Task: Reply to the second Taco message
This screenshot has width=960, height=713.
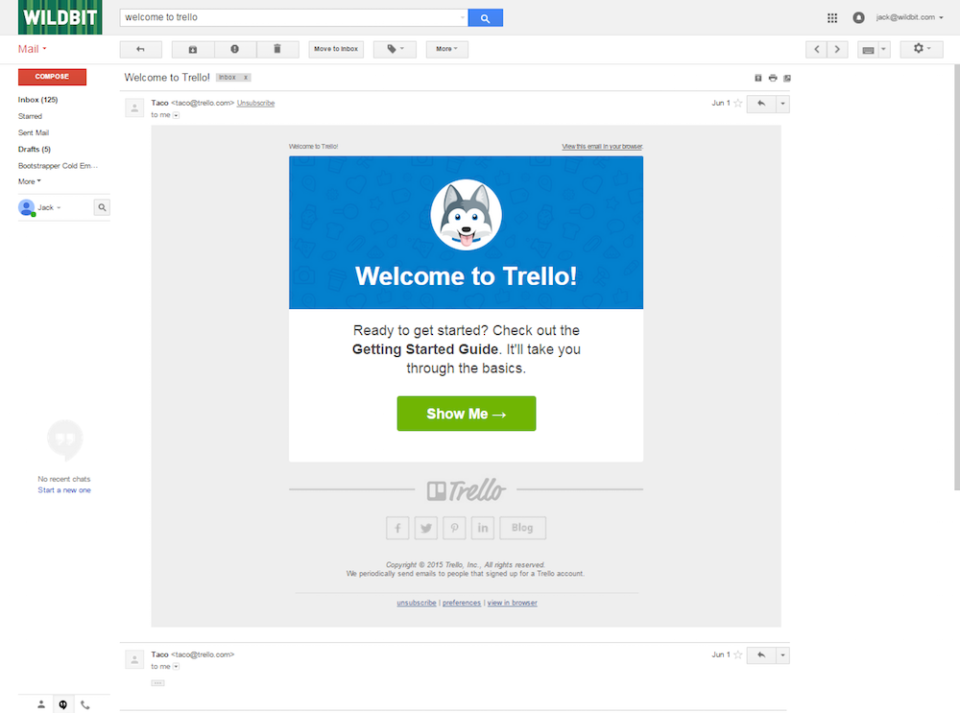Action: (x=761, y=655)
